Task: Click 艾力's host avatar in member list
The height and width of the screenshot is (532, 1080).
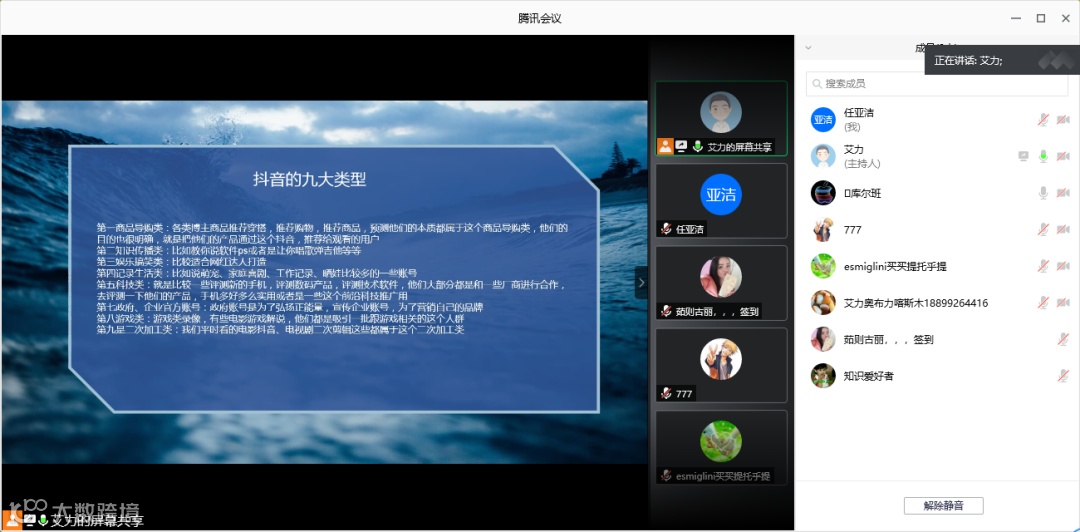Action: pyautogui.click(x=823, y=156)
